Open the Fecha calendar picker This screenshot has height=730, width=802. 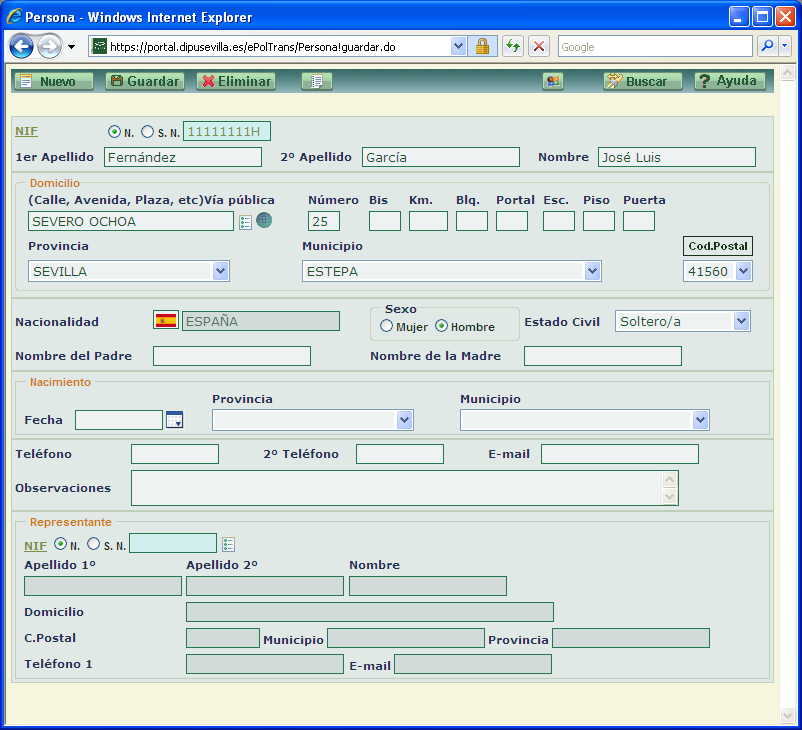(175, 420)
